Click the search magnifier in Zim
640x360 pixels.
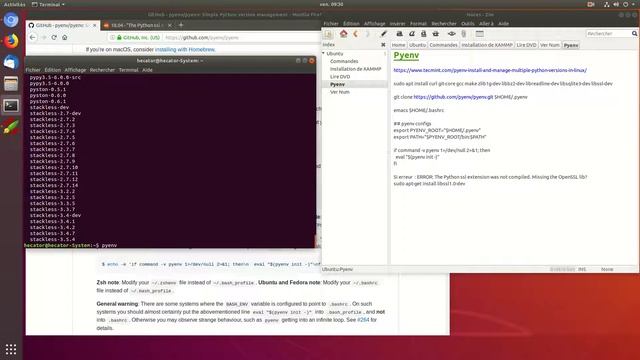tap(634, 33)
